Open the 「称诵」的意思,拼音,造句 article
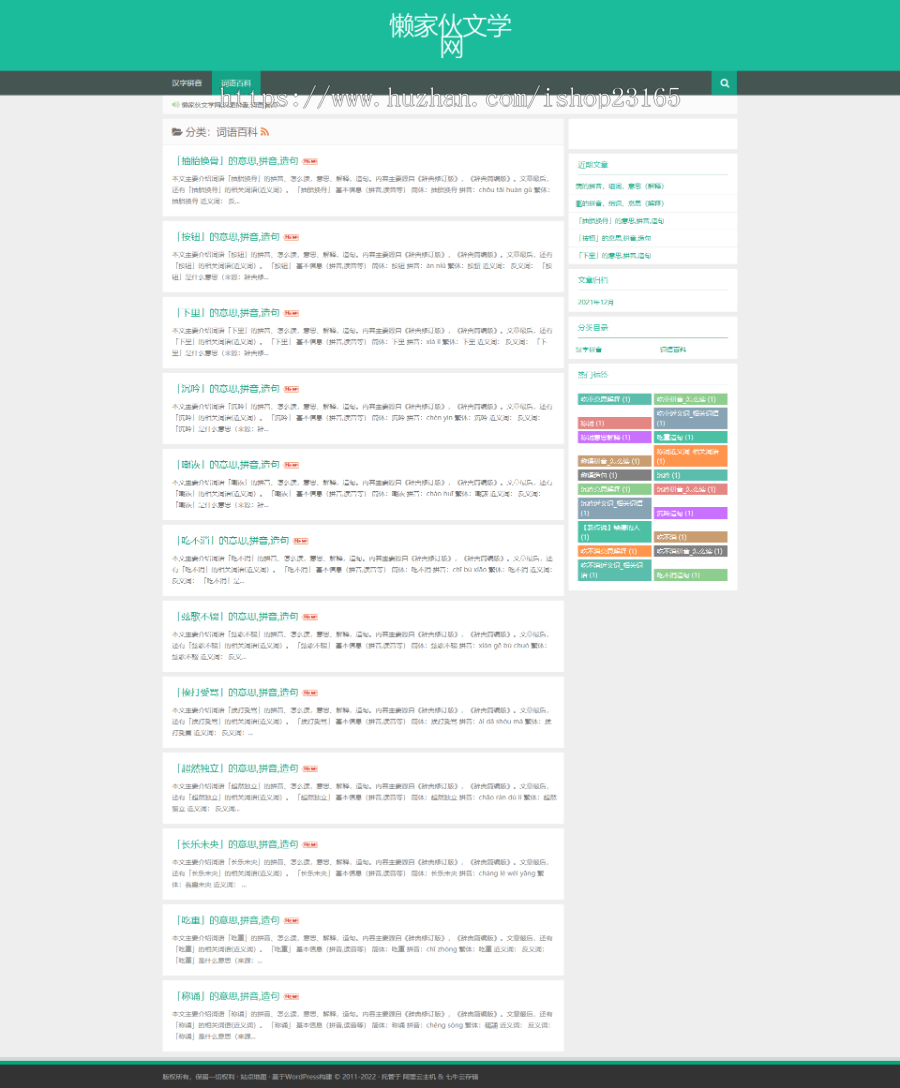This screenshot has width=900, height=1088. pyautogui.click(x=226, y=996)
